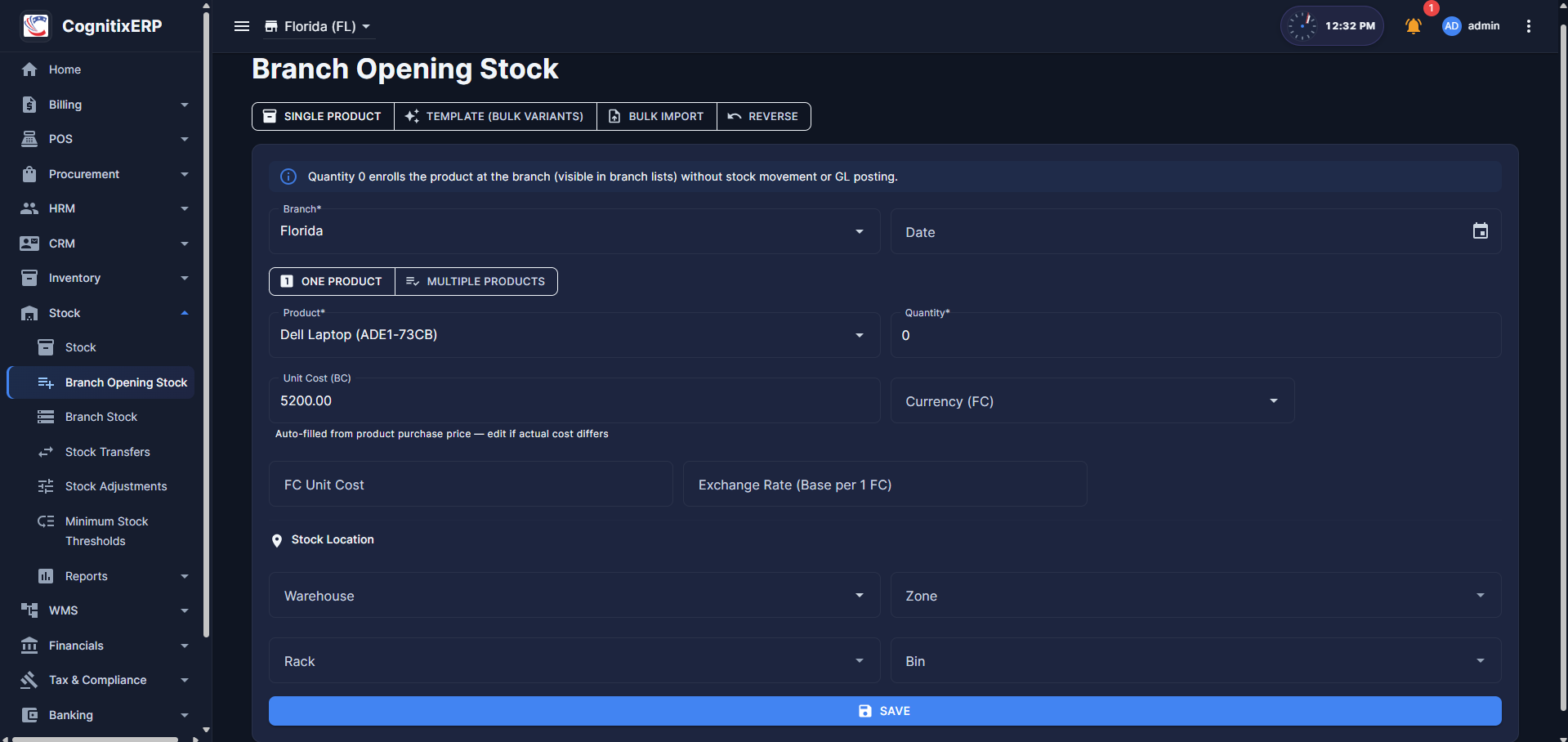1568x742 pixels.
Task: Click the Stock Transfers arrows icon
Action: [x=46, y=452]
